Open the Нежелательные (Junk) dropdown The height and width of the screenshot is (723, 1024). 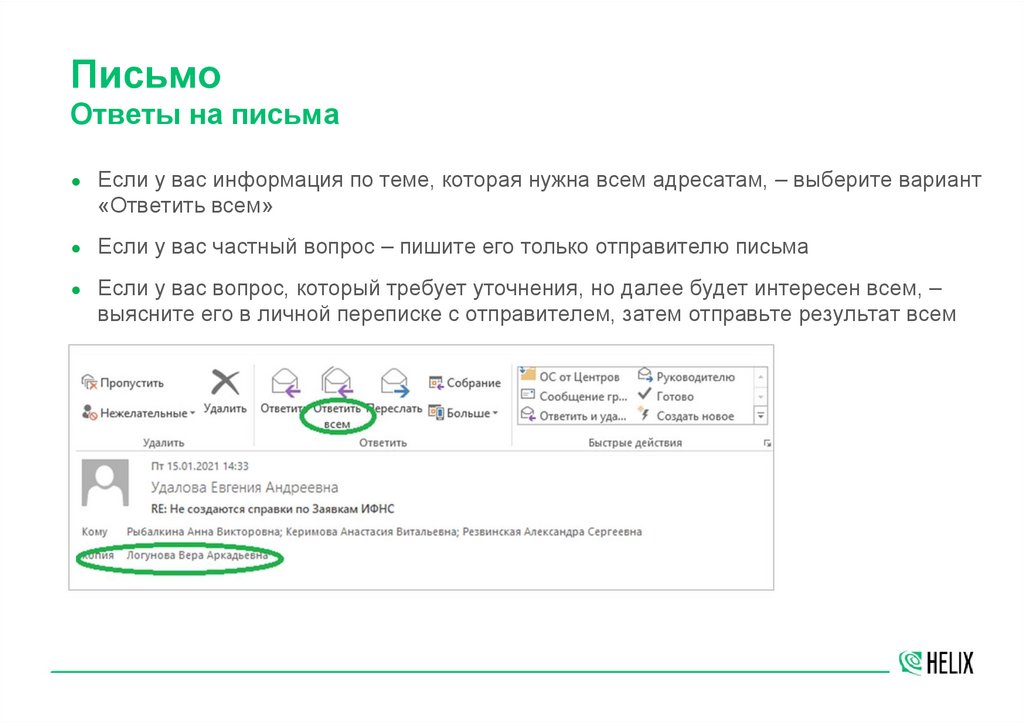pos(138,413)
